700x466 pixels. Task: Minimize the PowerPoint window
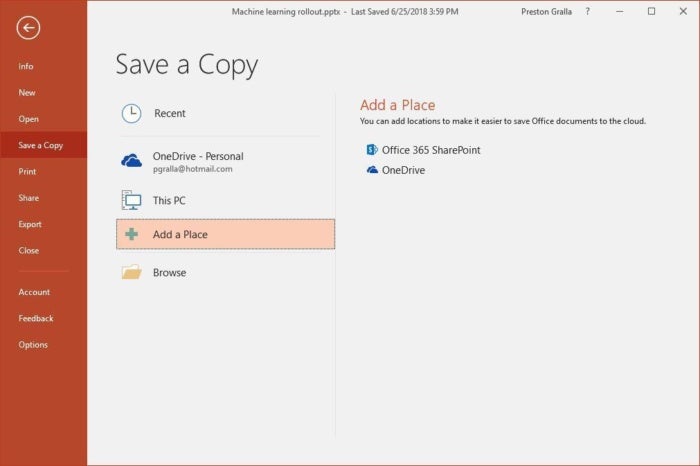click(620, 12)
